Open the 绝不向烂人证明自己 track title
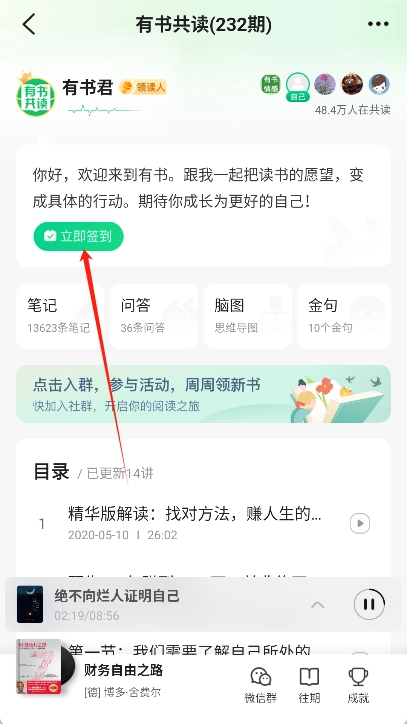 (x=117, y=596)
